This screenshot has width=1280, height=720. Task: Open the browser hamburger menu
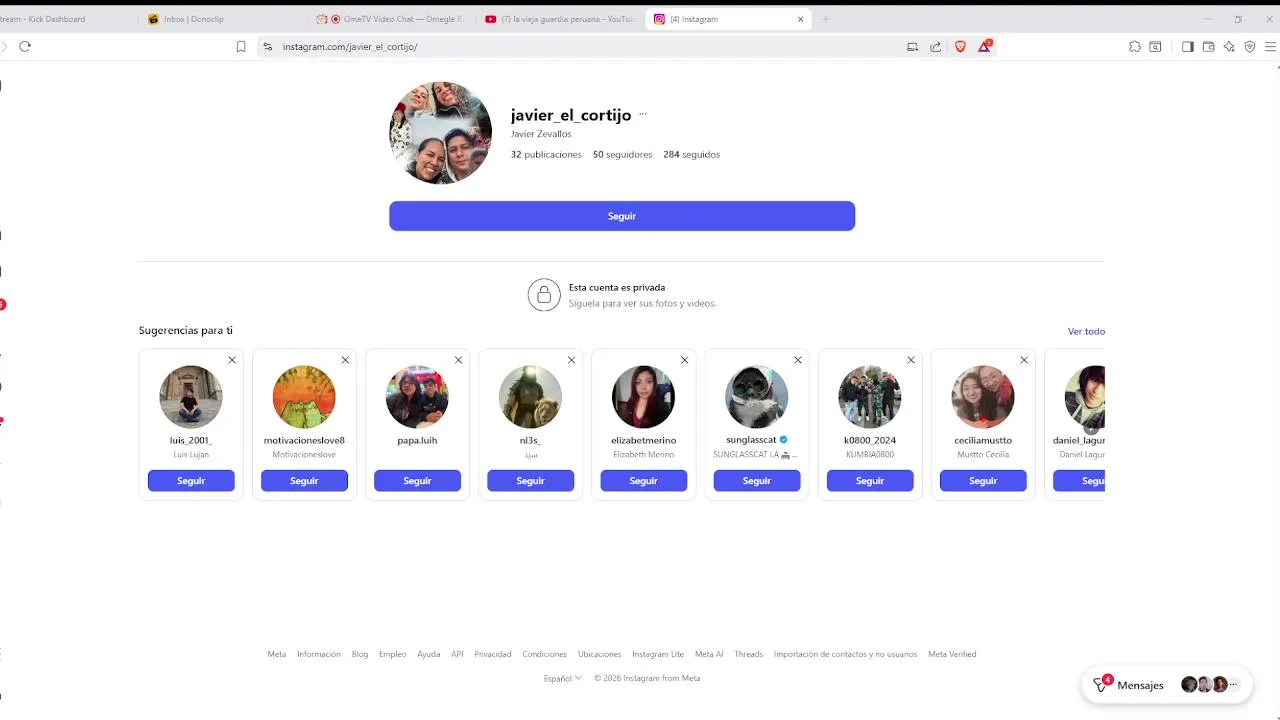click(1271, 46)
